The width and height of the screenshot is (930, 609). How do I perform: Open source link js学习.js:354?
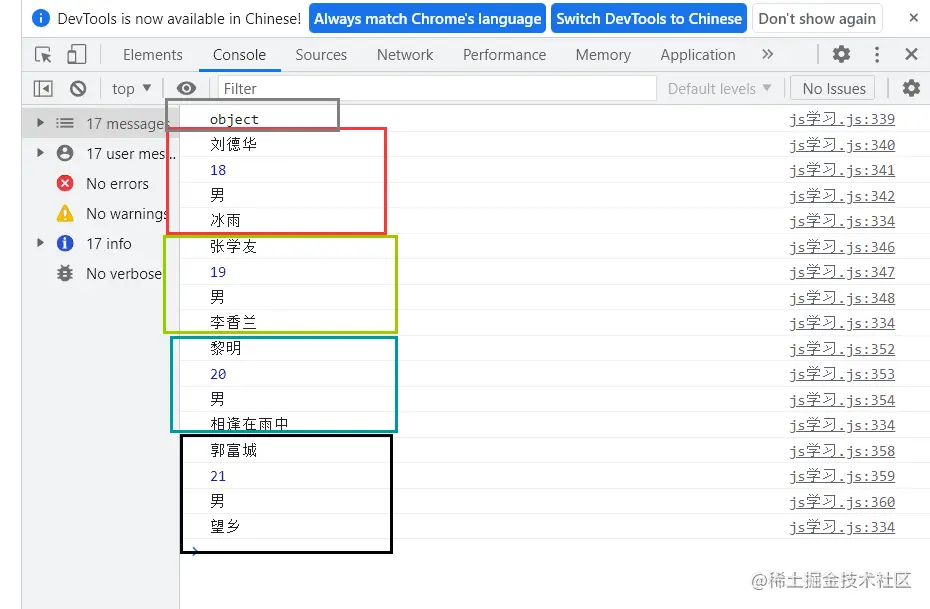(x=842, y=400)
